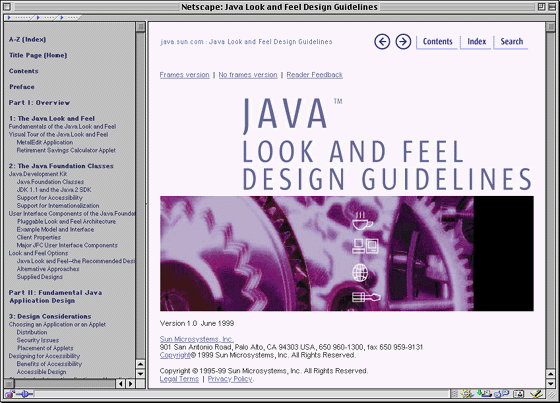Image resolution: width=560 pixels, height=403 pixels.
Task: Go to Title Page (Home) in sidebar
Action: [x=38, y=55]
